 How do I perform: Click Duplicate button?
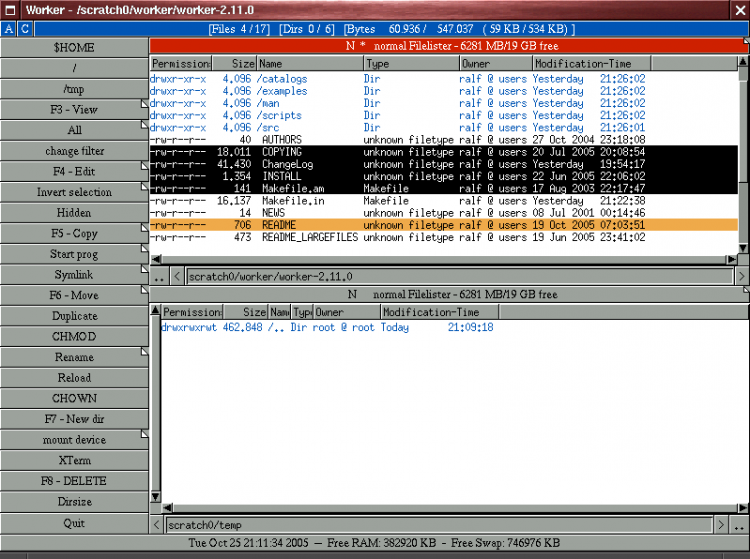(74, 316)
